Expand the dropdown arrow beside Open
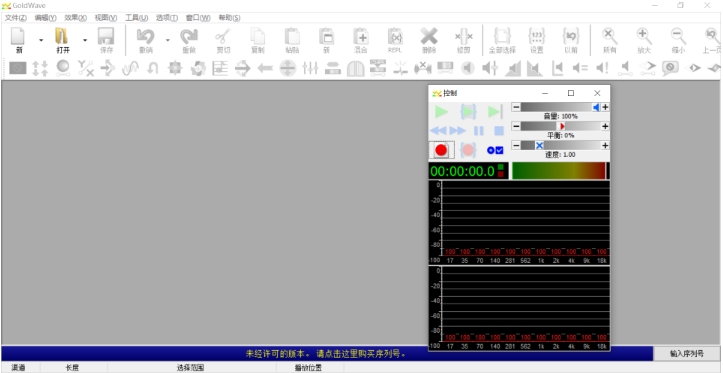This screenshot has height=373, width=723. [85, 41]
